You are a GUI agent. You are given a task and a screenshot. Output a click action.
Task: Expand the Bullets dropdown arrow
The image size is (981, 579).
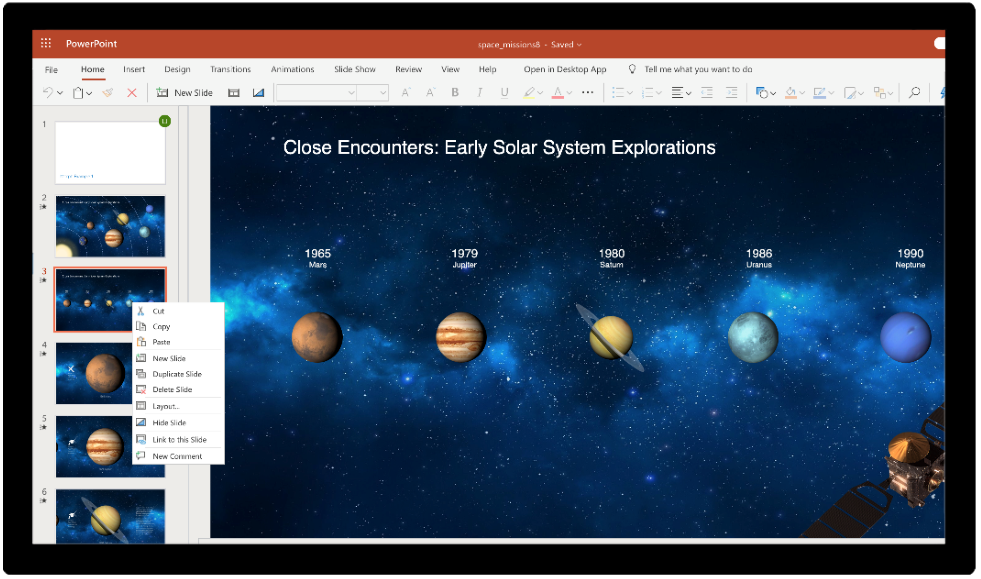coord(631,92)
